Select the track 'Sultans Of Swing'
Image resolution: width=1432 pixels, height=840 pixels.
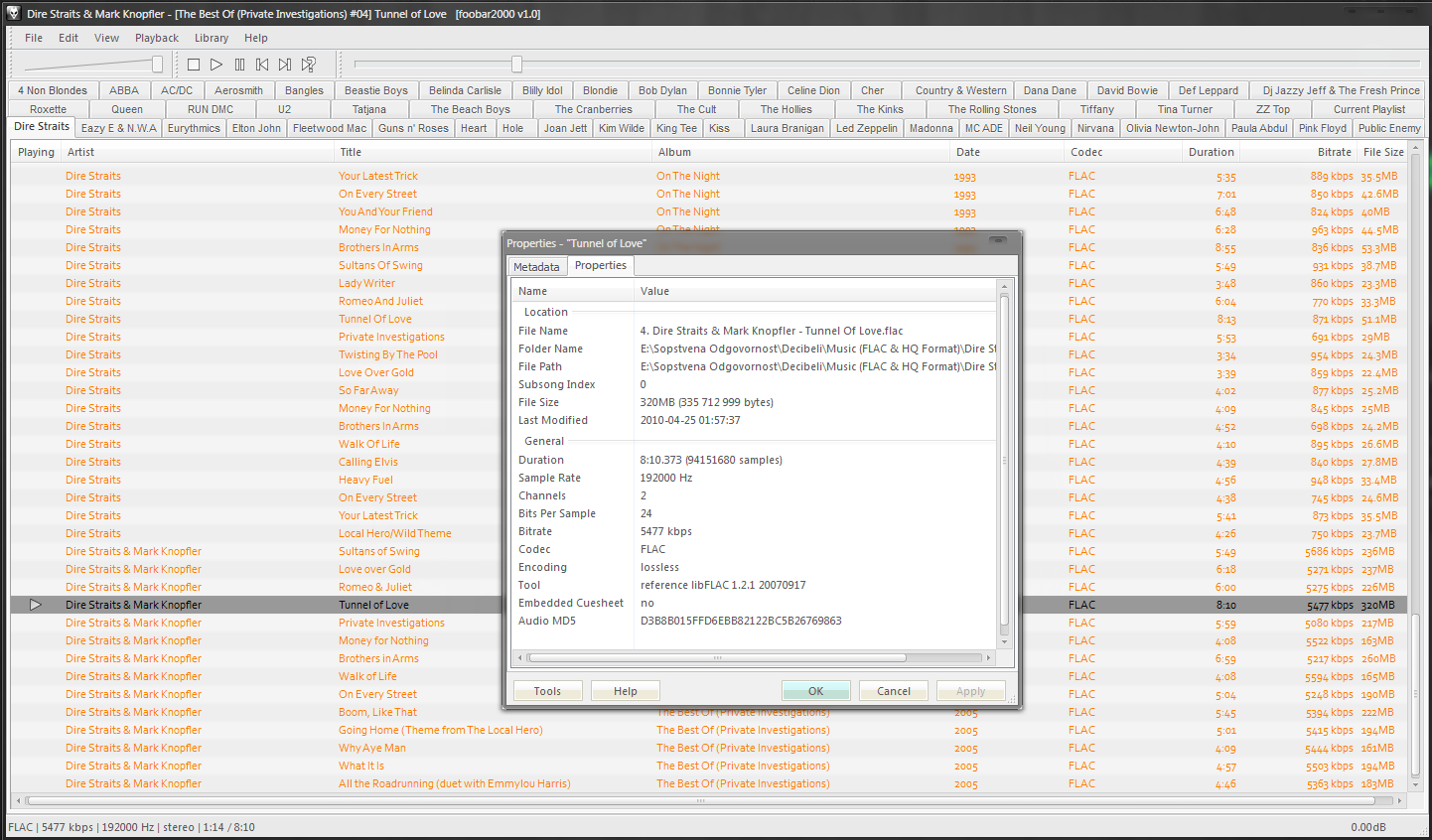(380, 265)
